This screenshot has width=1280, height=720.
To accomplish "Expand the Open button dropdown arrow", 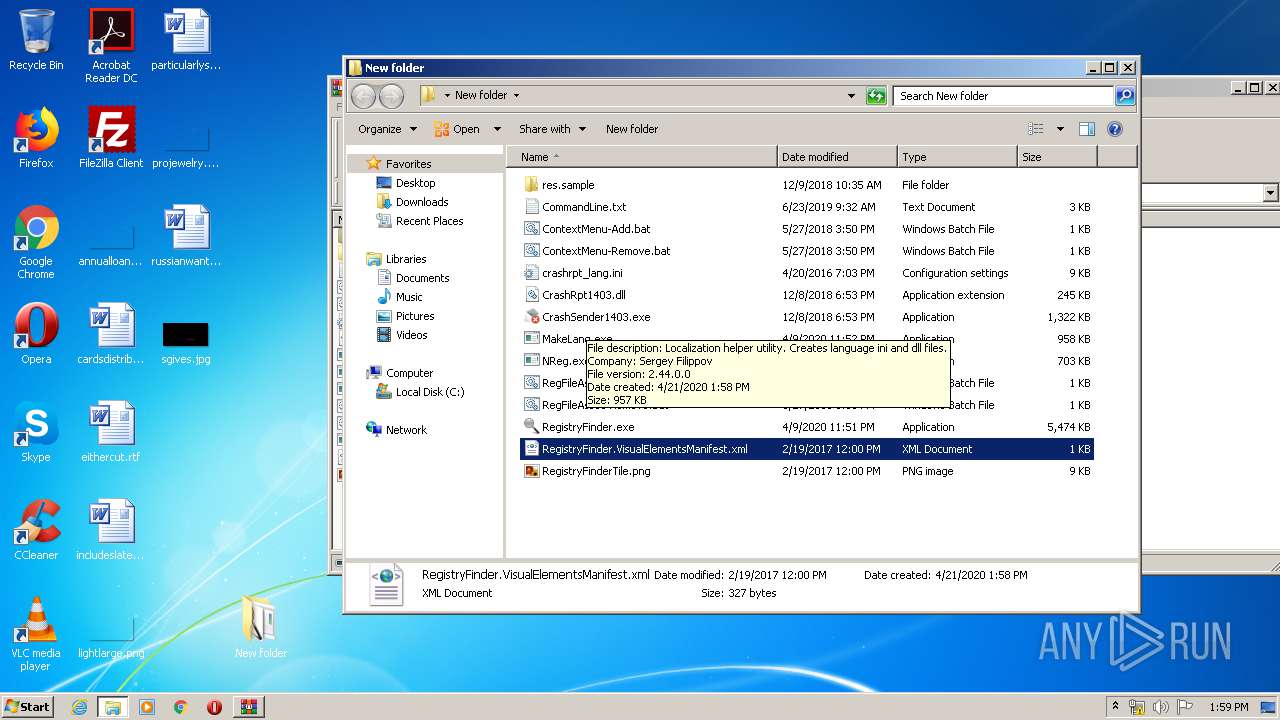I will click(x=497, y=129).
